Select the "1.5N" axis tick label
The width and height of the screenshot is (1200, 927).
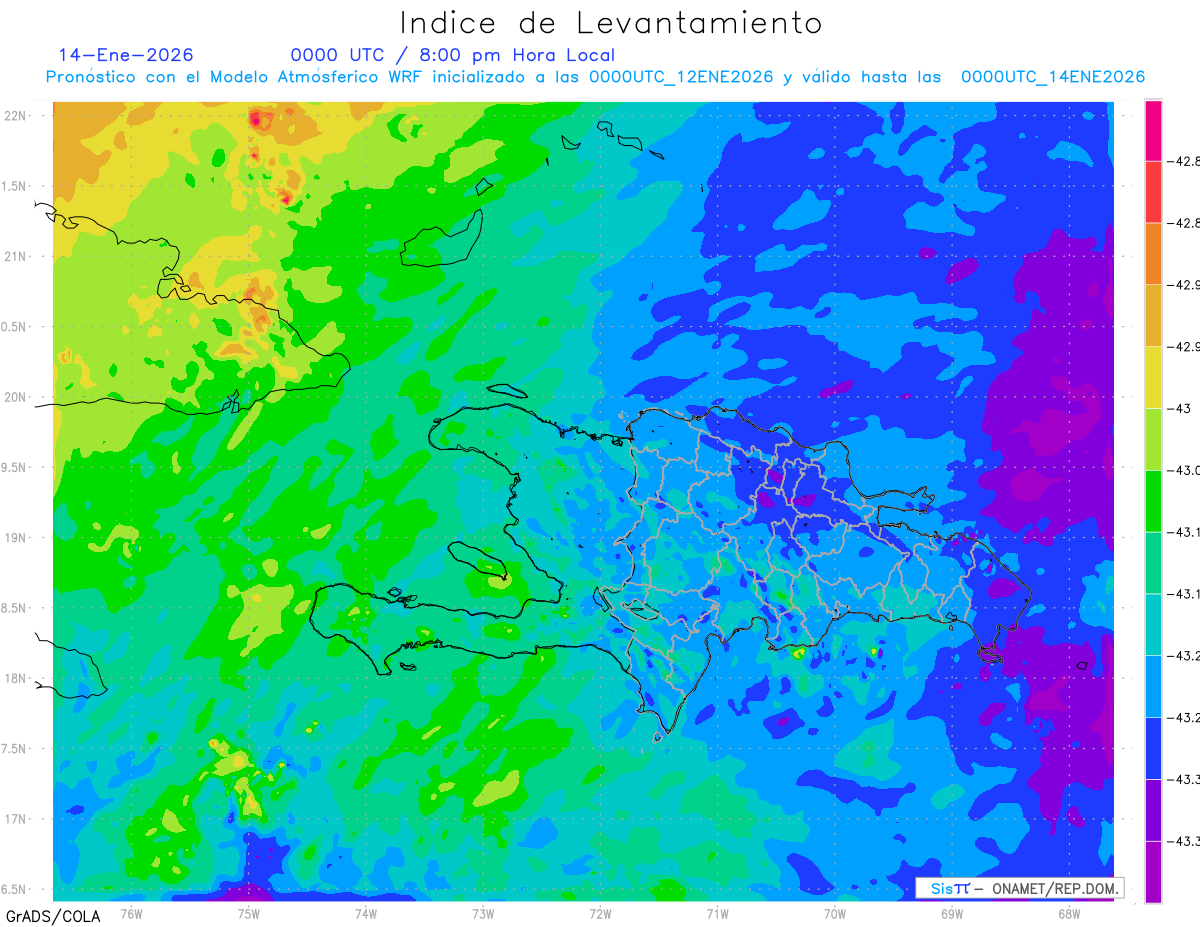[x=14, y=187]
